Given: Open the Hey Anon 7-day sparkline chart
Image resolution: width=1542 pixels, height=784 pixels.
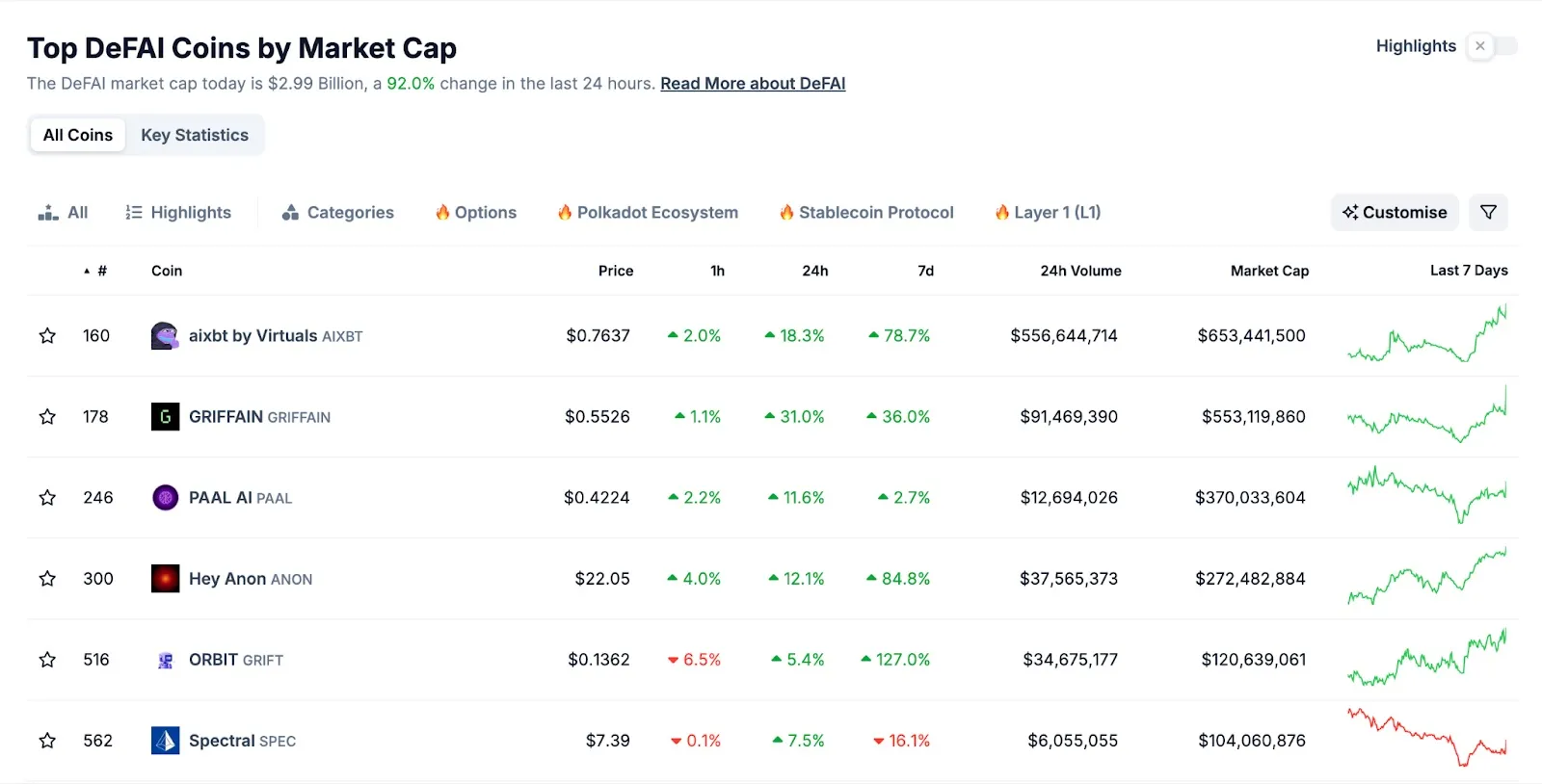Looking at the screenshot, I should [1426, 578].
